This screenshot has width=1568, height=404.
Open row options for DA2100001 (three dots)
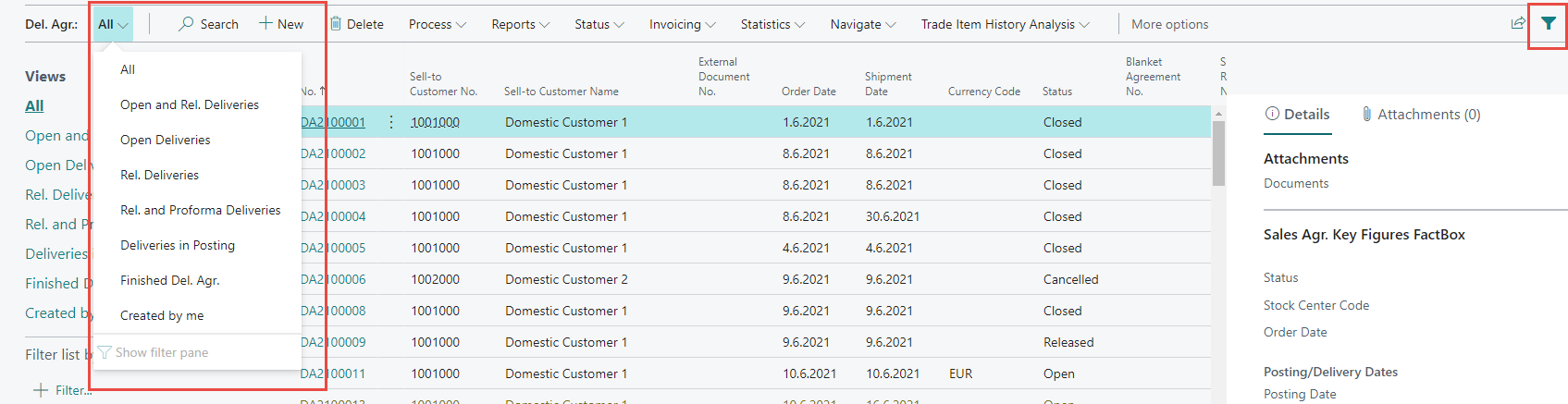pos(391,122)
